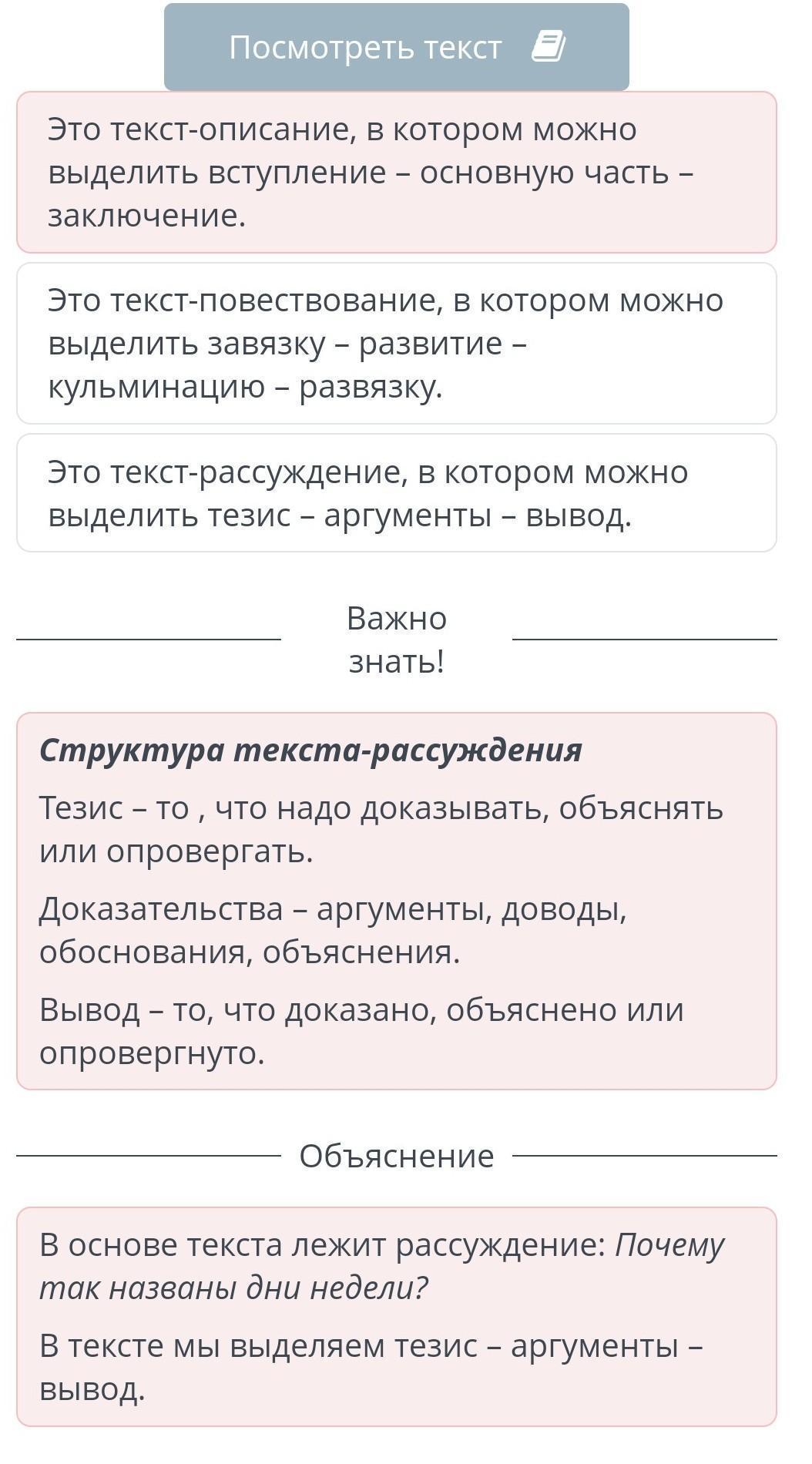The height and width of the screenshot is (1464, 812).
Task: Click the 'Вывод – то, что доказано' paragraph
Action: point(361,1031)
